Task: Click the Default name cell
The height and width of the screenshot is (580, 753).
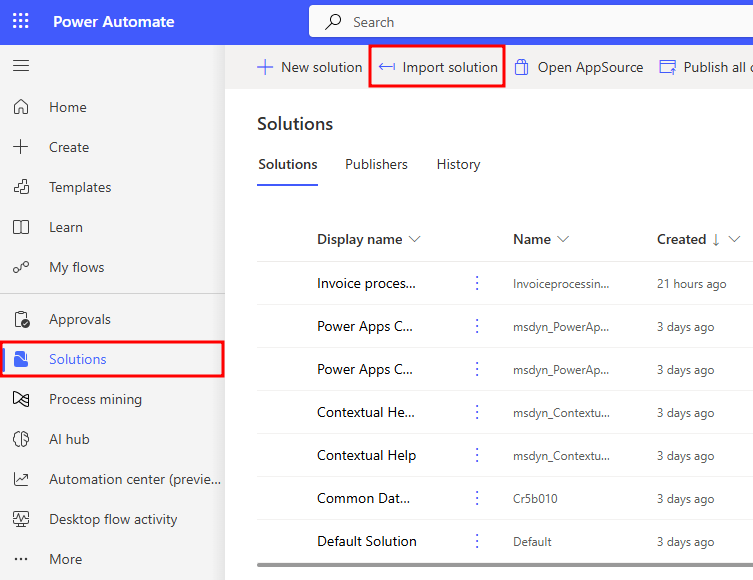Action: coord(532,542)
